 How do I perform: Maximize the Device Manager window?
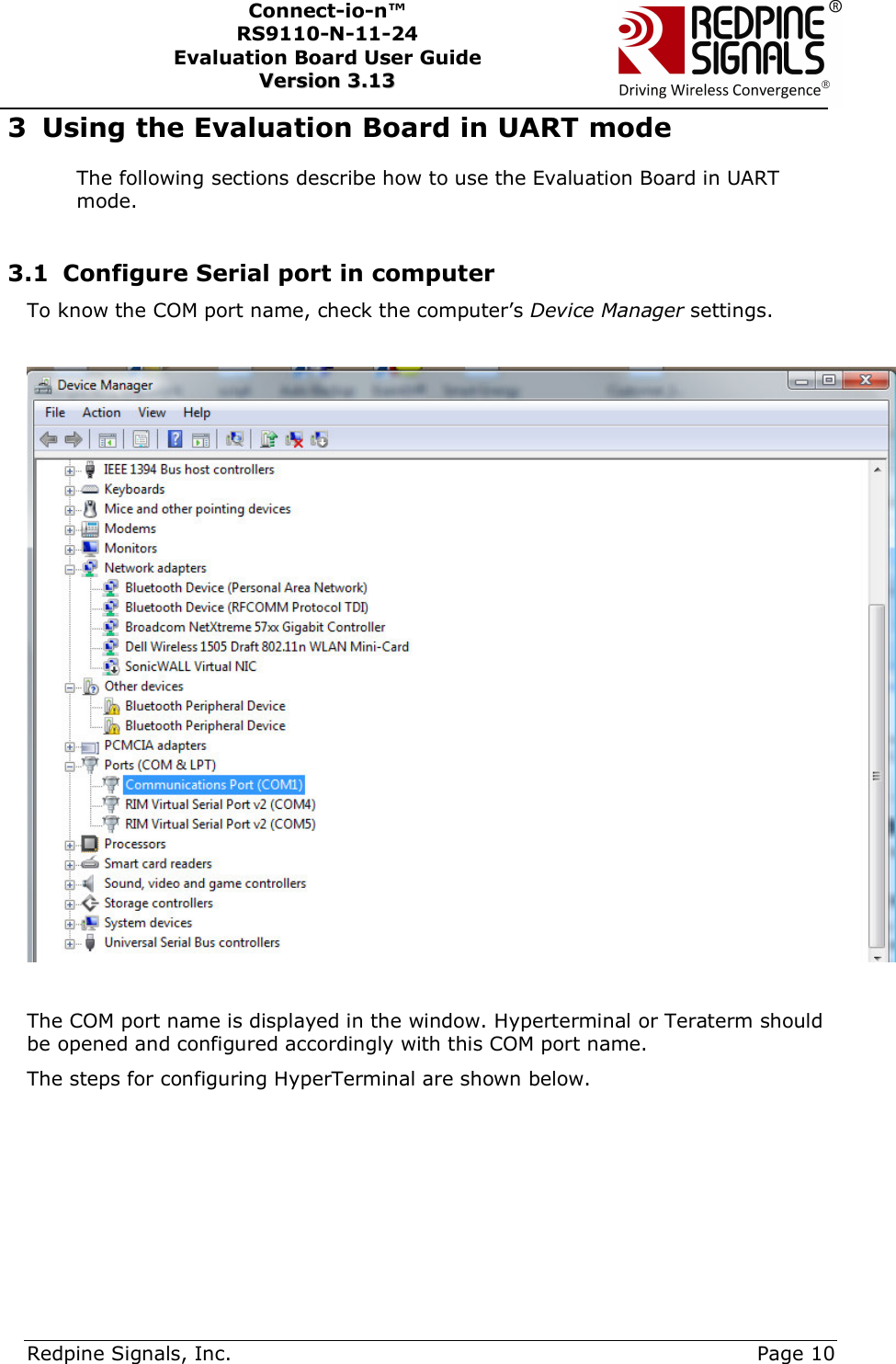point(828,381)
